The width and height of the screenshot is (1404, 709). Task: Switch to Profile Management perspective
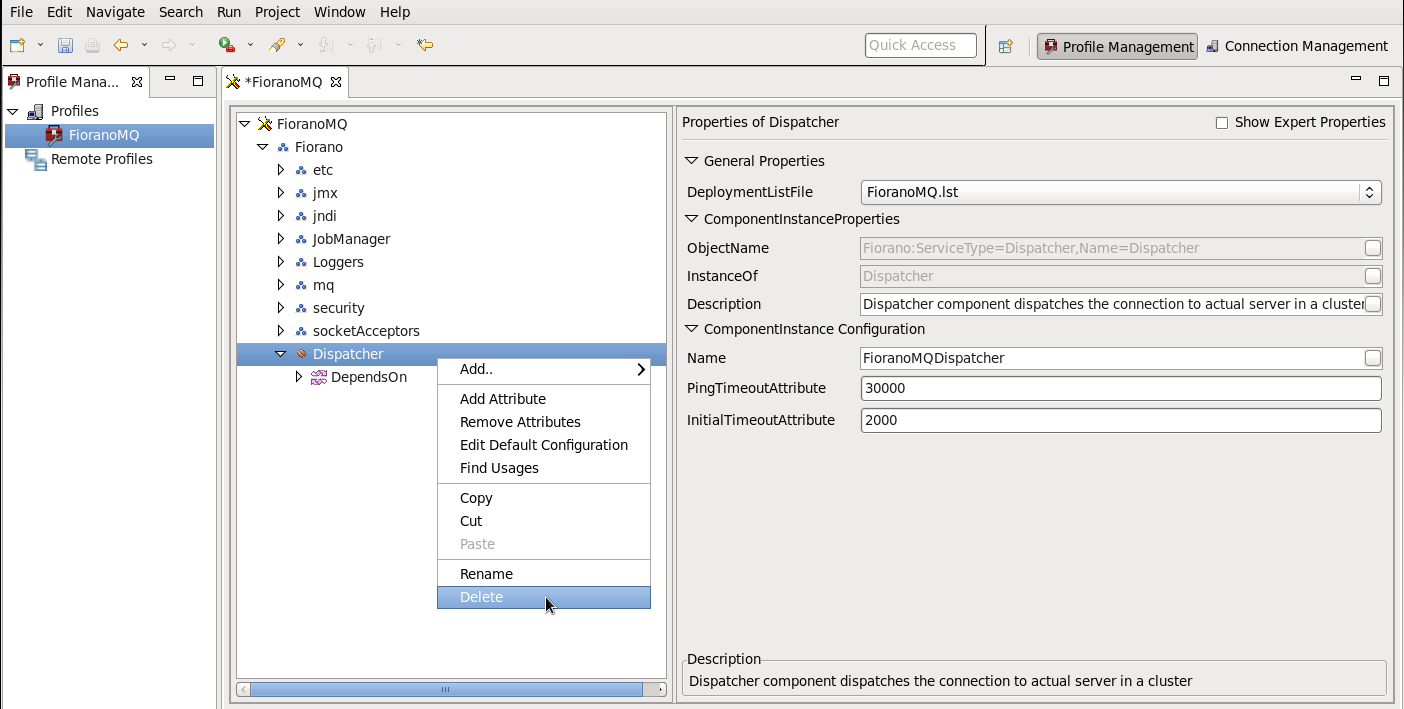[1117, 46]
